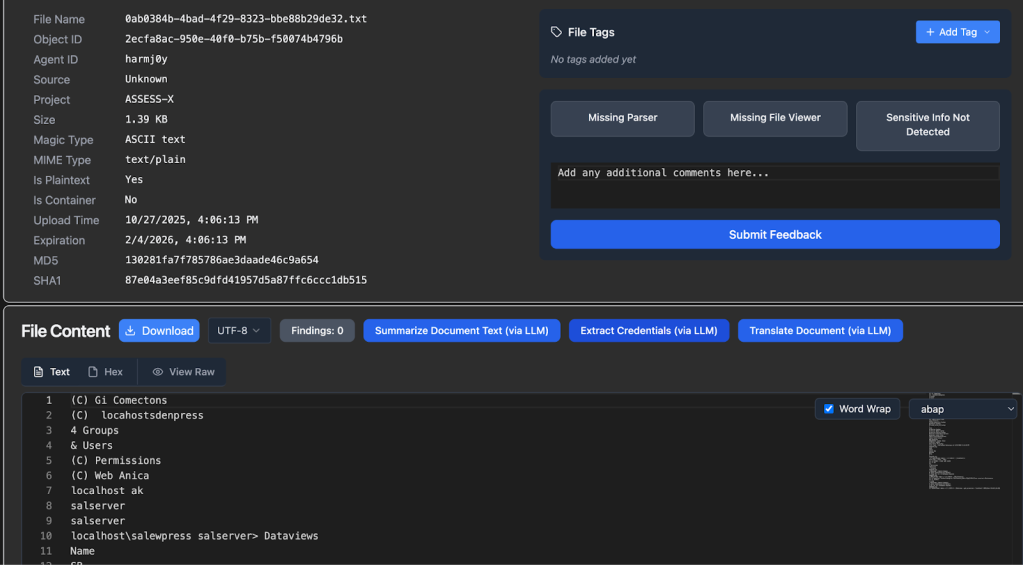1023x565 pixels.
Task: Toggle the Missing File Viewer feedback option
Action: [x=775, y=118]
